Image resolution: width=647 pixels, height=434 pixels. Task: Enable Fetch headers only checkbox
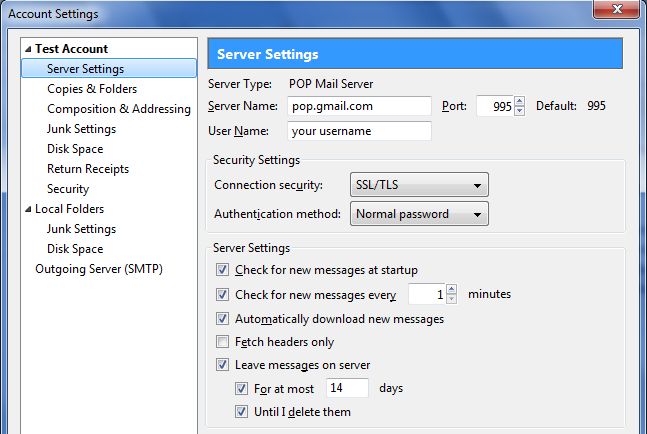[x=222, y=342]
